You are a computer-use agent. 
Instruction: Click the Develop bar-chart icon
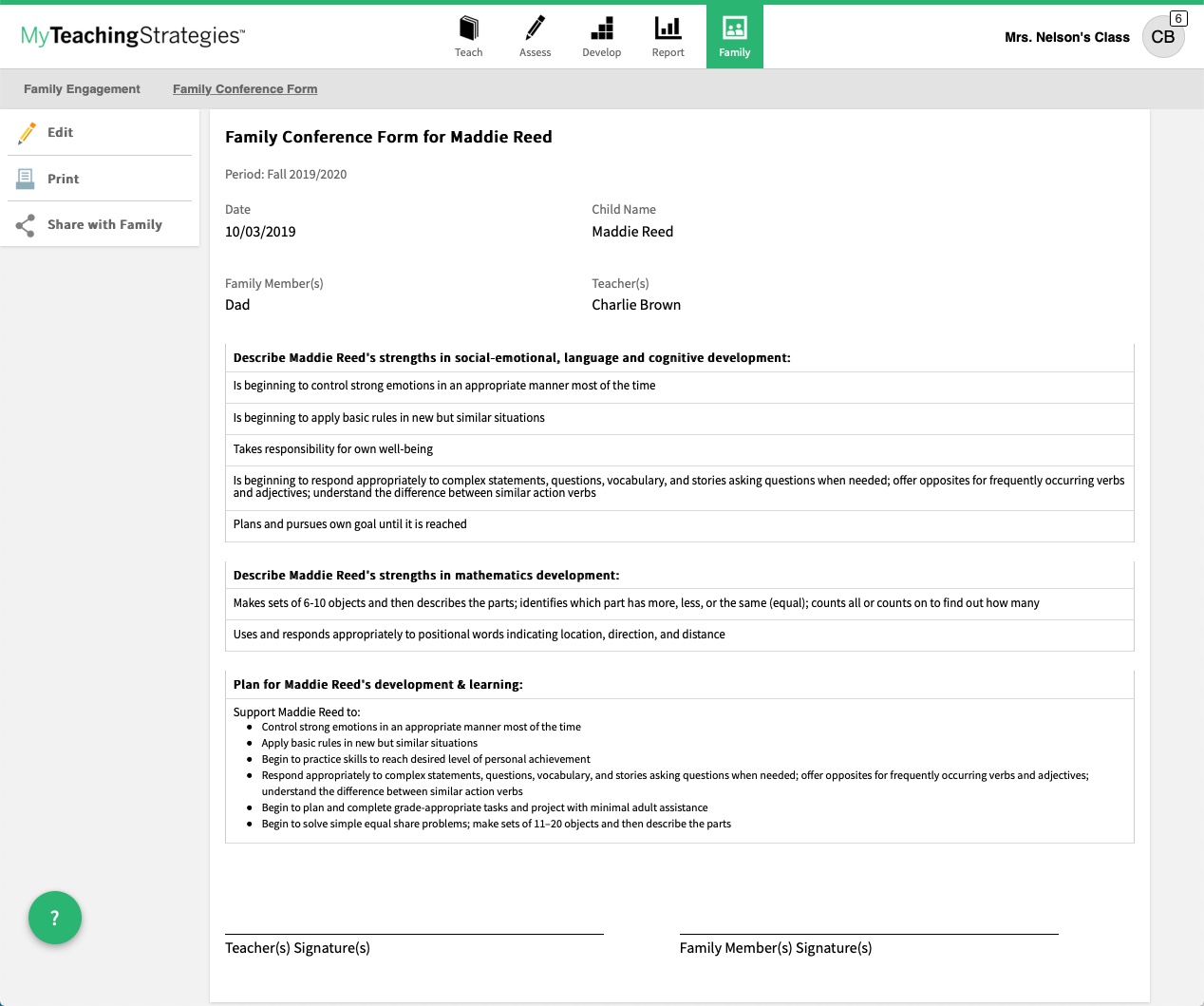coord(602,36)
